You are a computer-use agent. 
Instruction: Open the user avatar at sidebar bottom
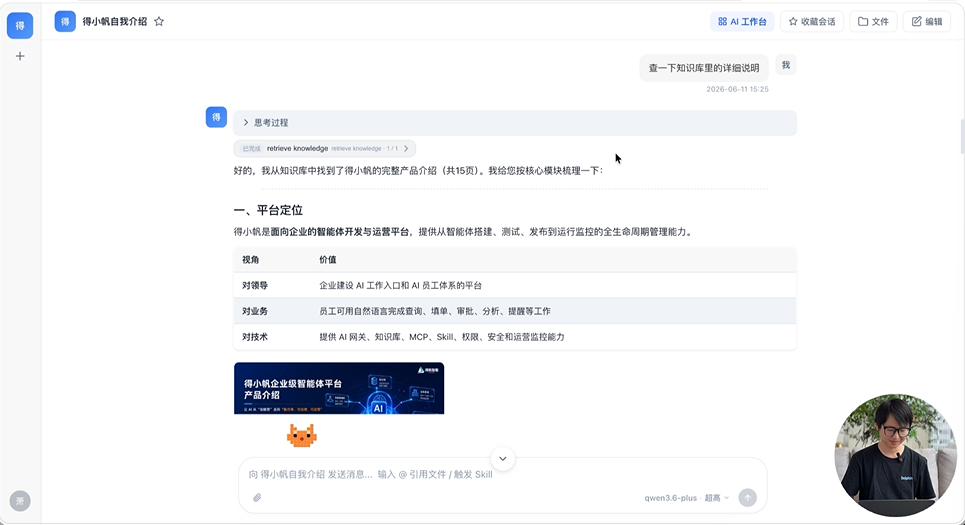pos(20,501)
